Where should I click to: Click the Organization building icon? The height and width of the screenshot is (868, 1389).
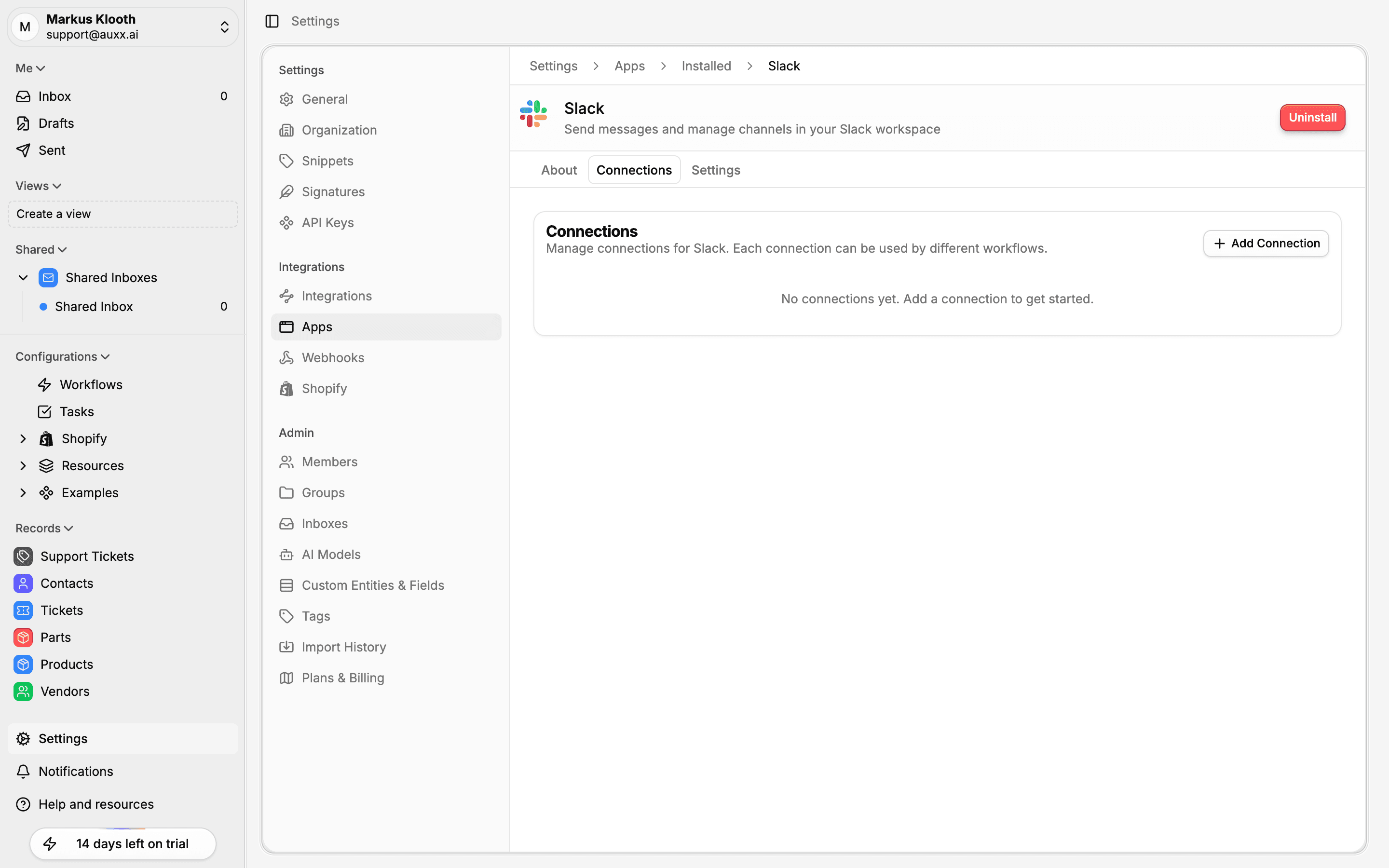[286, 130]
